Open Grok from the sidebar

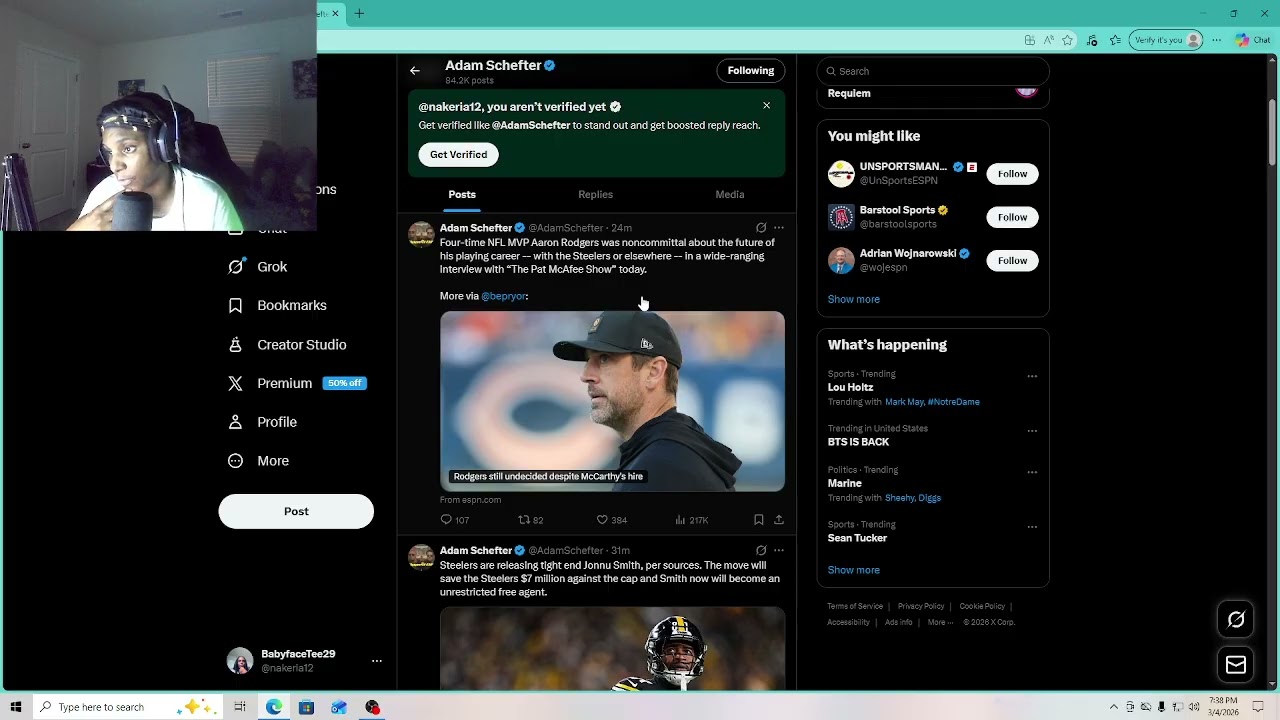point(258,267)
